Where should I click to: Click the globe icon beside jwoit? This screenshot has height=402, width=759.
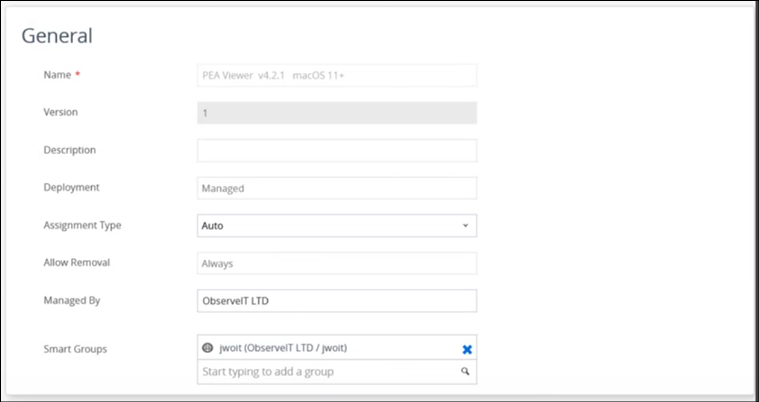208,348
